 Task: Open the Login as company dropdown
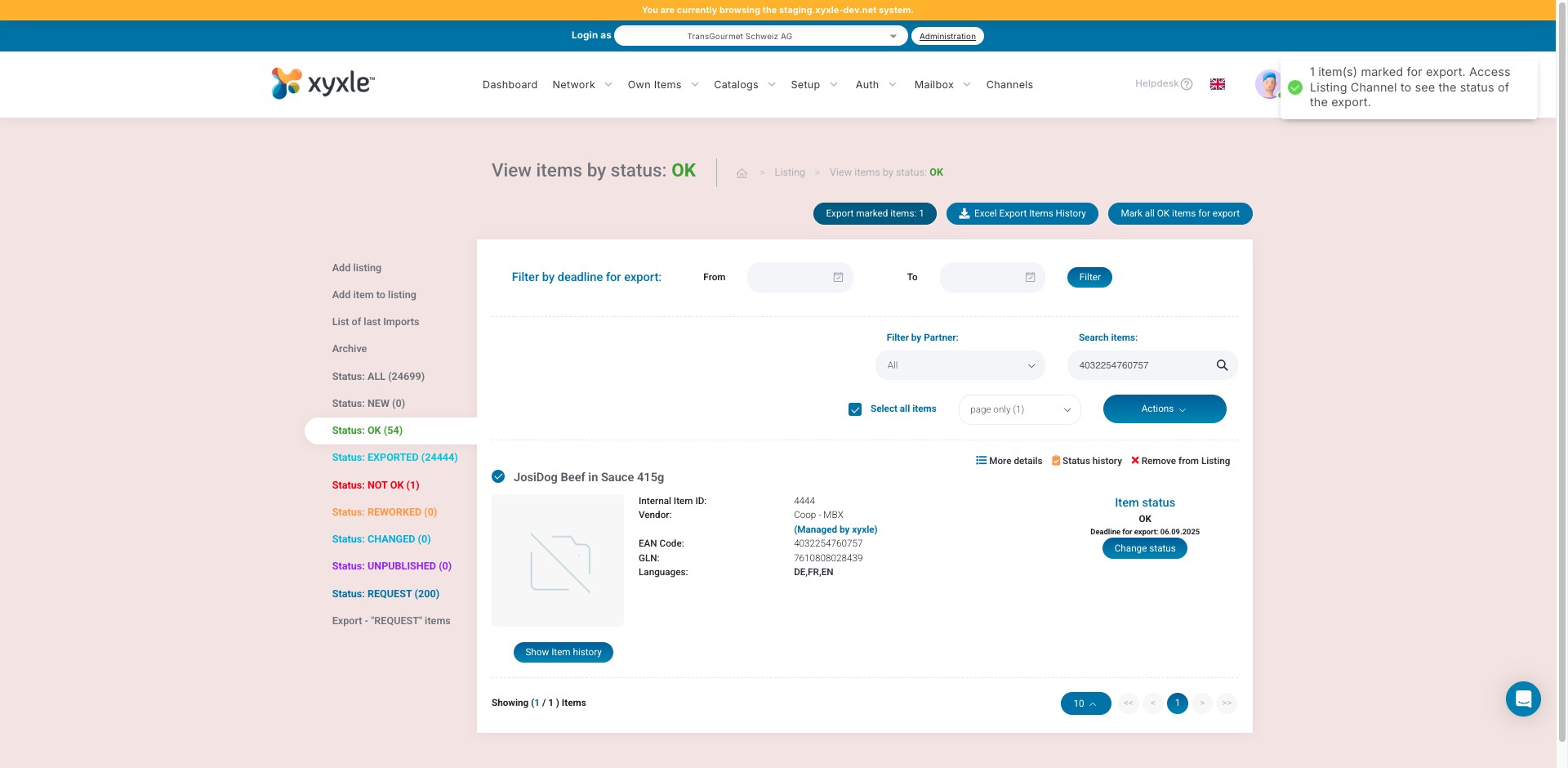(x=760, y=36)
